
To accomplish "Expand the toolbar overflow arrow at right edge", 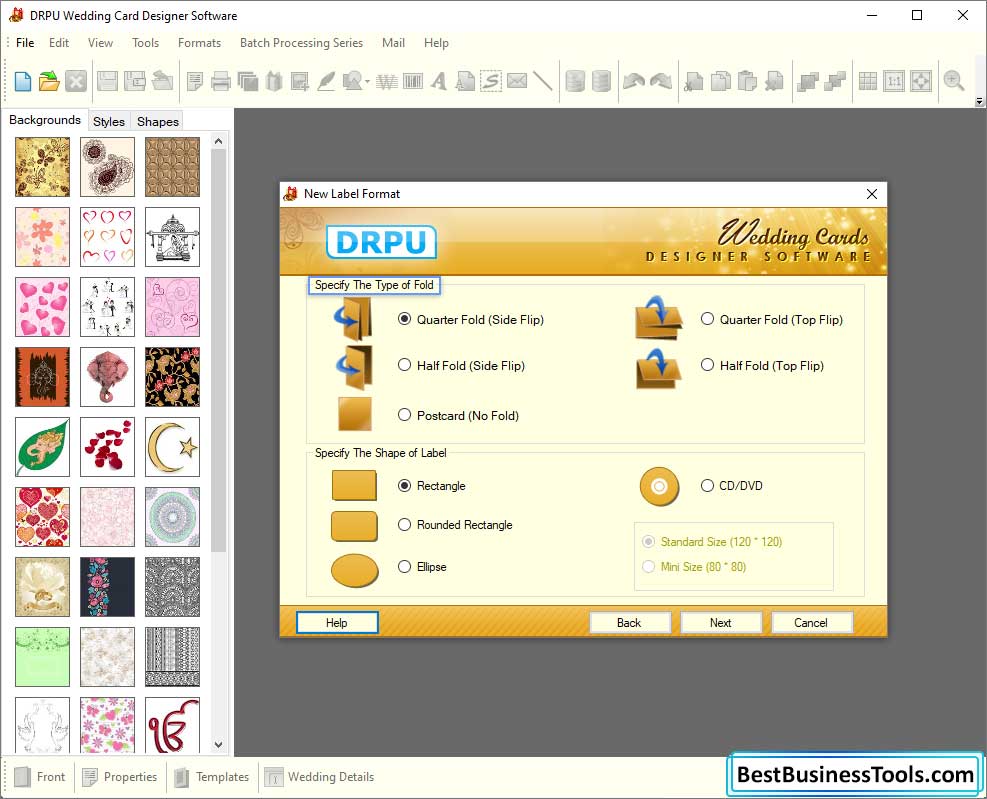I will (x=979, y=101).
